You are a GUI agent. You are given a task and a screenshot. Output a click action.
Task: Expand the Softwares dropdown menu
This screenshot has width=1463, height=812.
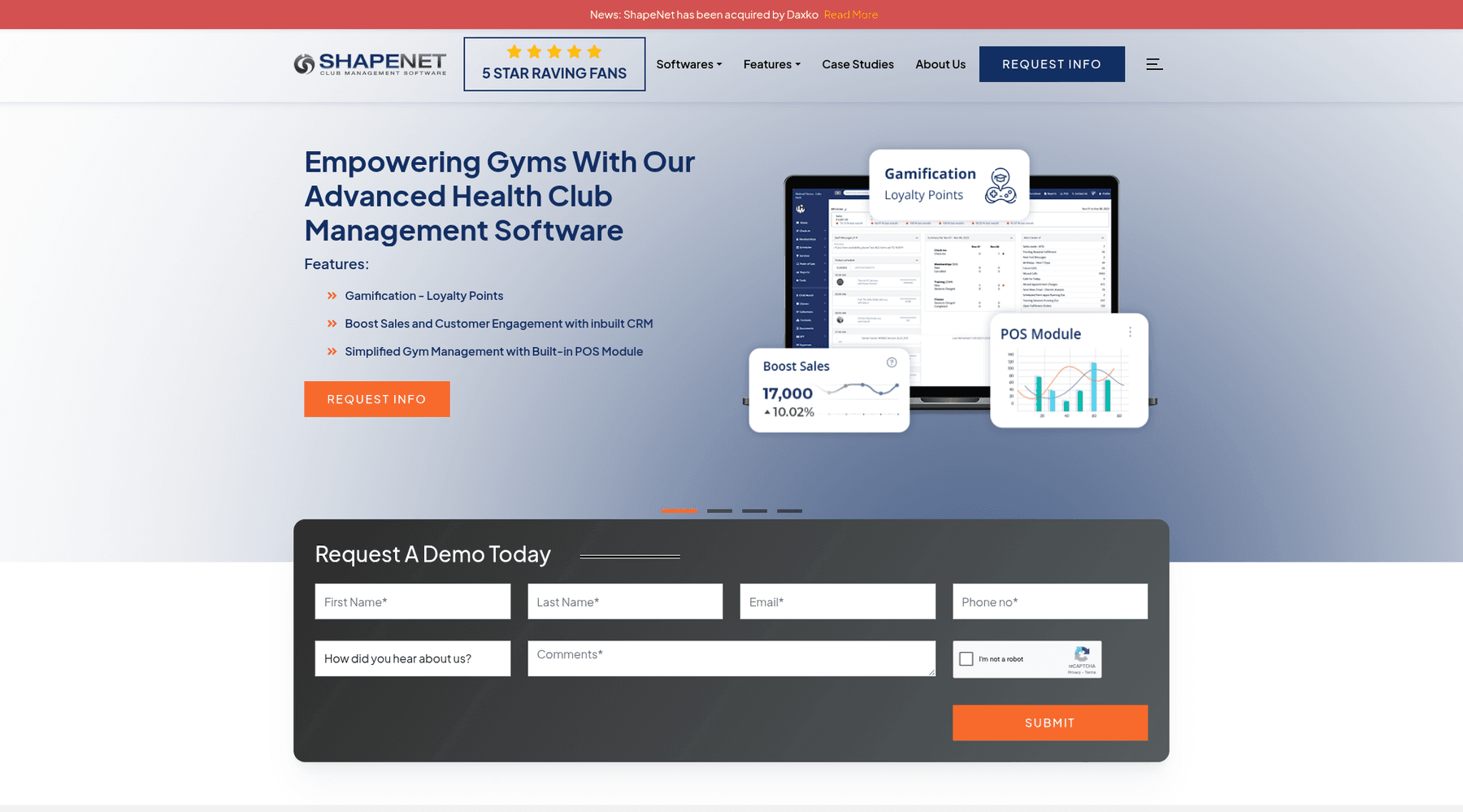[x=689, y=64]
